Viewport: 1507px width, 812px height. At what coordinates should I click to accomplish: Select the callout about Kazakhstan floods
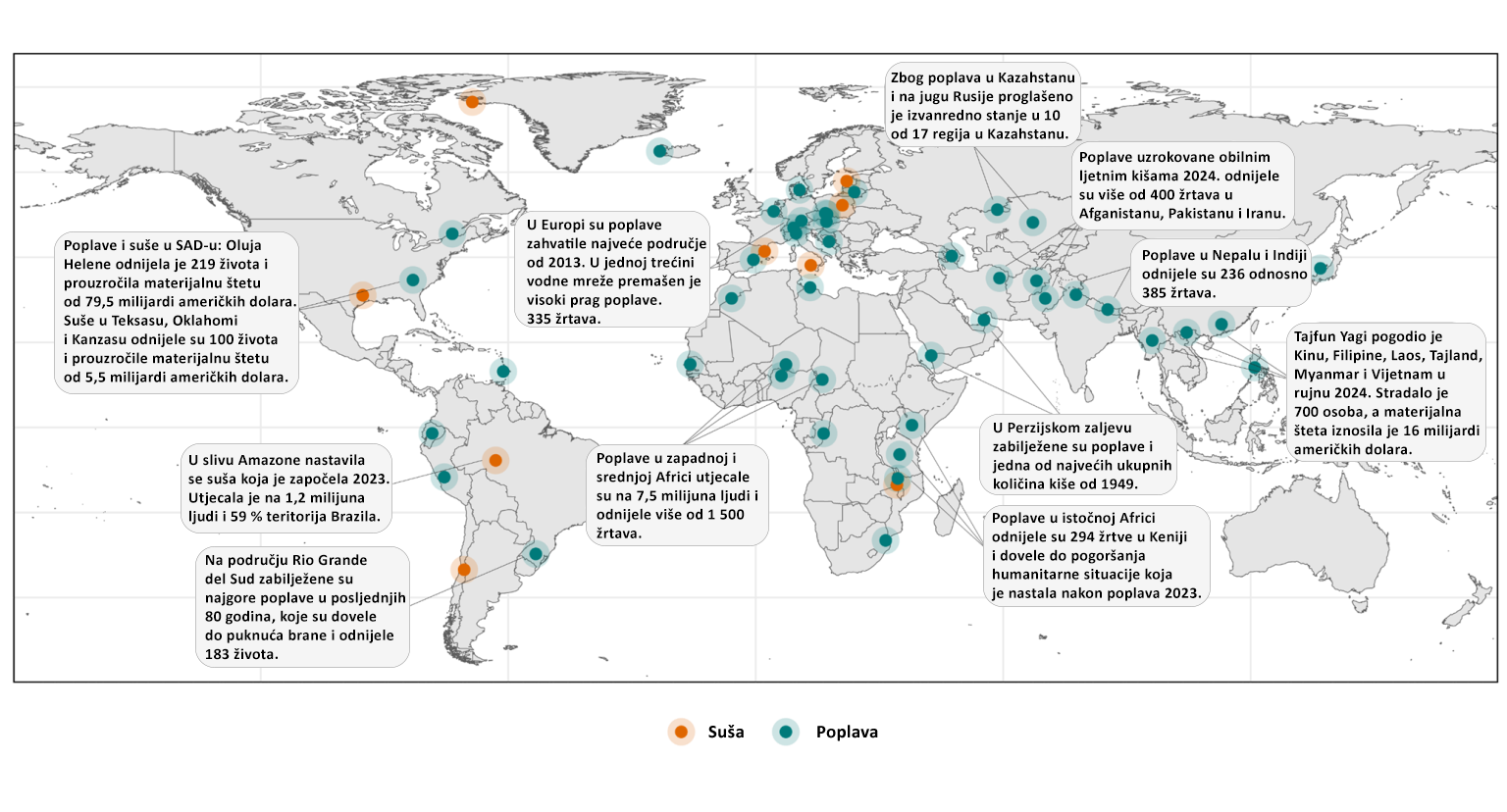tap(982, 105)
